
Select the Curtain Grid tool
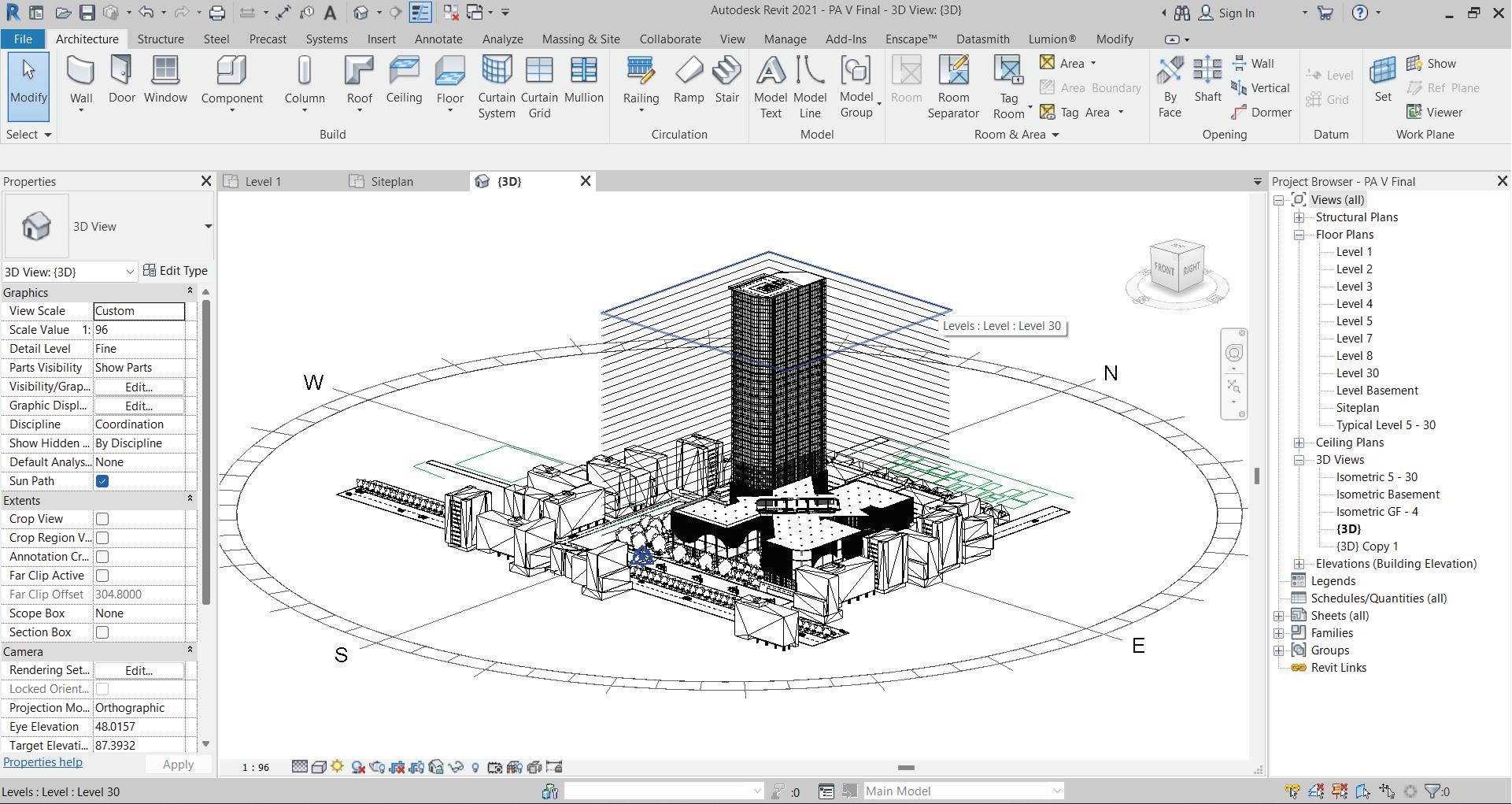point(539,87)
